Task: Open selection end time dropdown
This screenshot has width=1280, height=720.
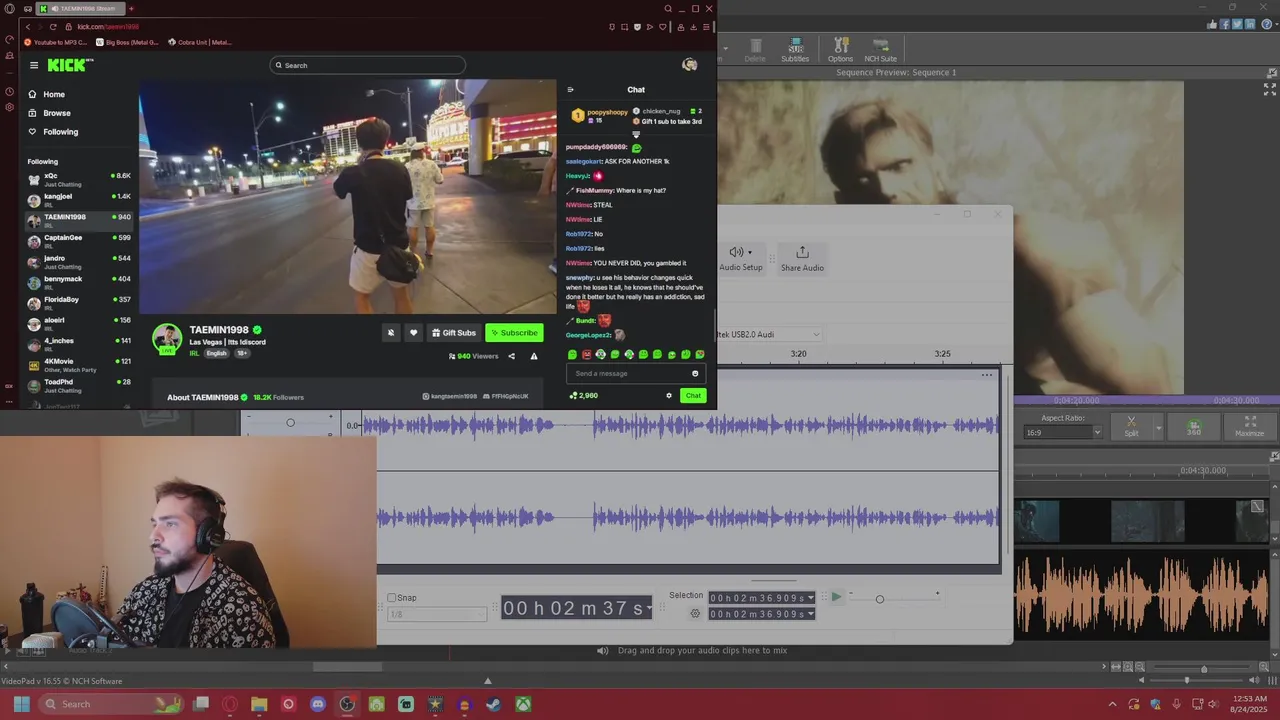Action: tap(810, 614)
